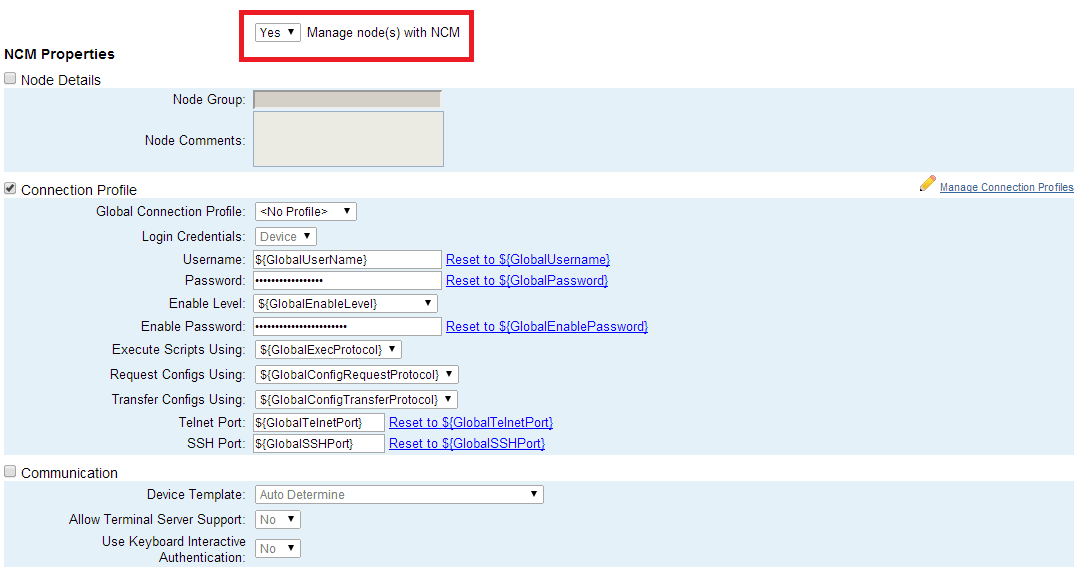This screenshot has width=1081, height=575.
Task: Click the pencil icon beside Manage Connection Profiles
Action: [927, 183]
